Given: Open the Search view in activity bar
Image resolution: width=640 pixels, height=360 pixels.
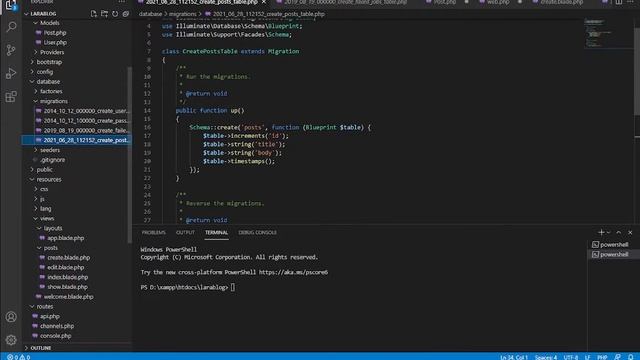Looking at the screenshot, I should tap(11, 27).
